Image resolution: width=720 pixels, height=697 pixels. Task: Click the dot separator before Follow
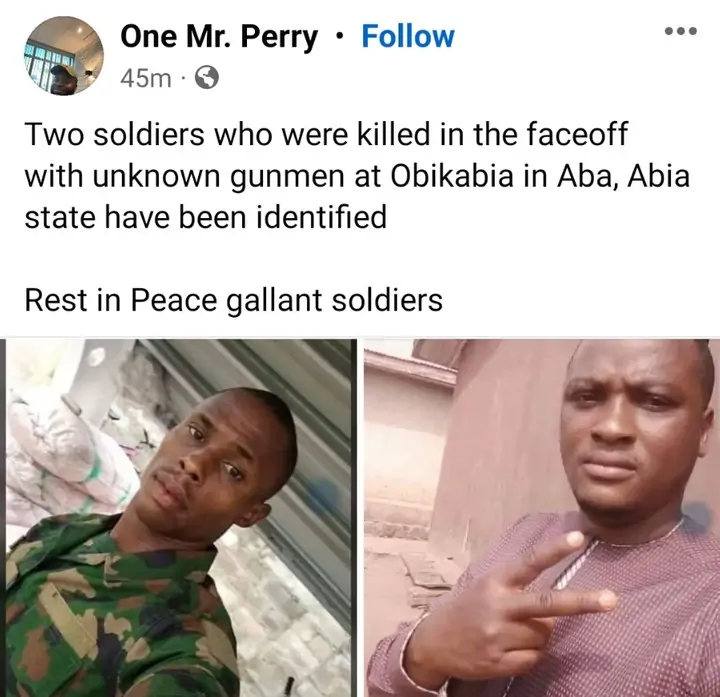coord(340,38)
